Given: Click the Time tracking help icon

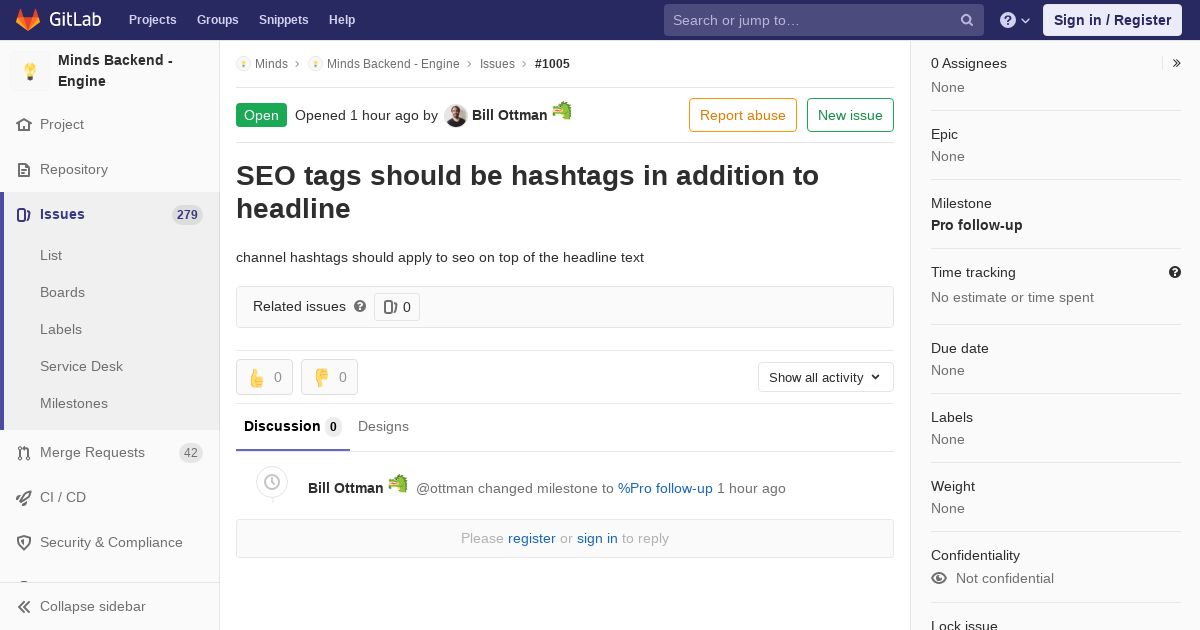Looking at the screenshot, I should (x=1175, y=272).
